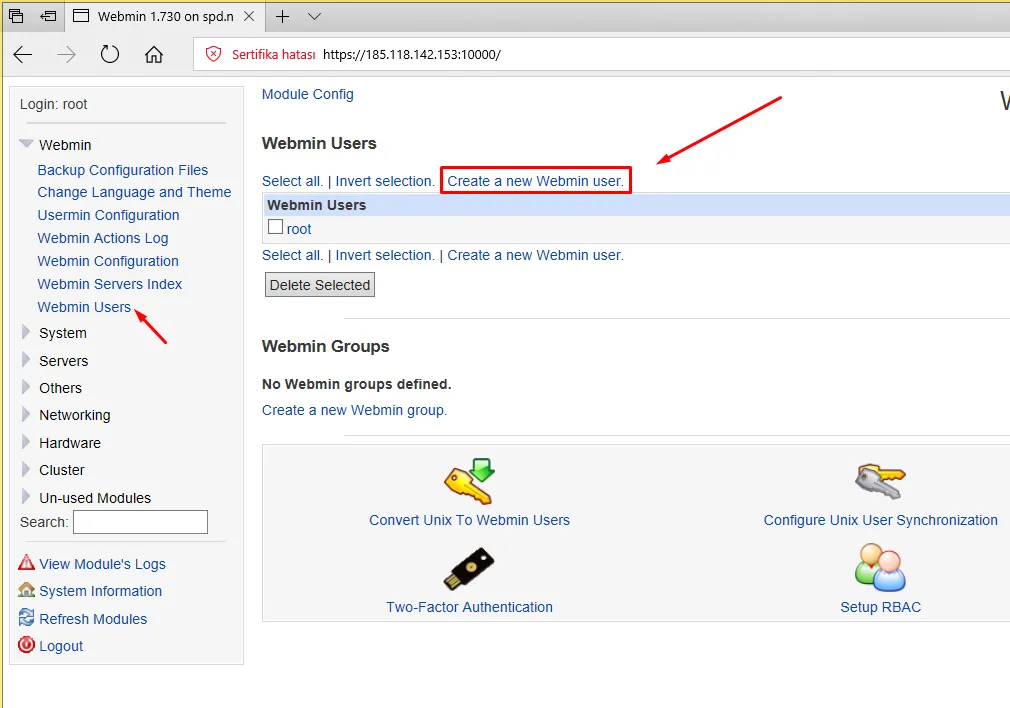
Task: Expand the Cluster category
Action: point(26,469)
